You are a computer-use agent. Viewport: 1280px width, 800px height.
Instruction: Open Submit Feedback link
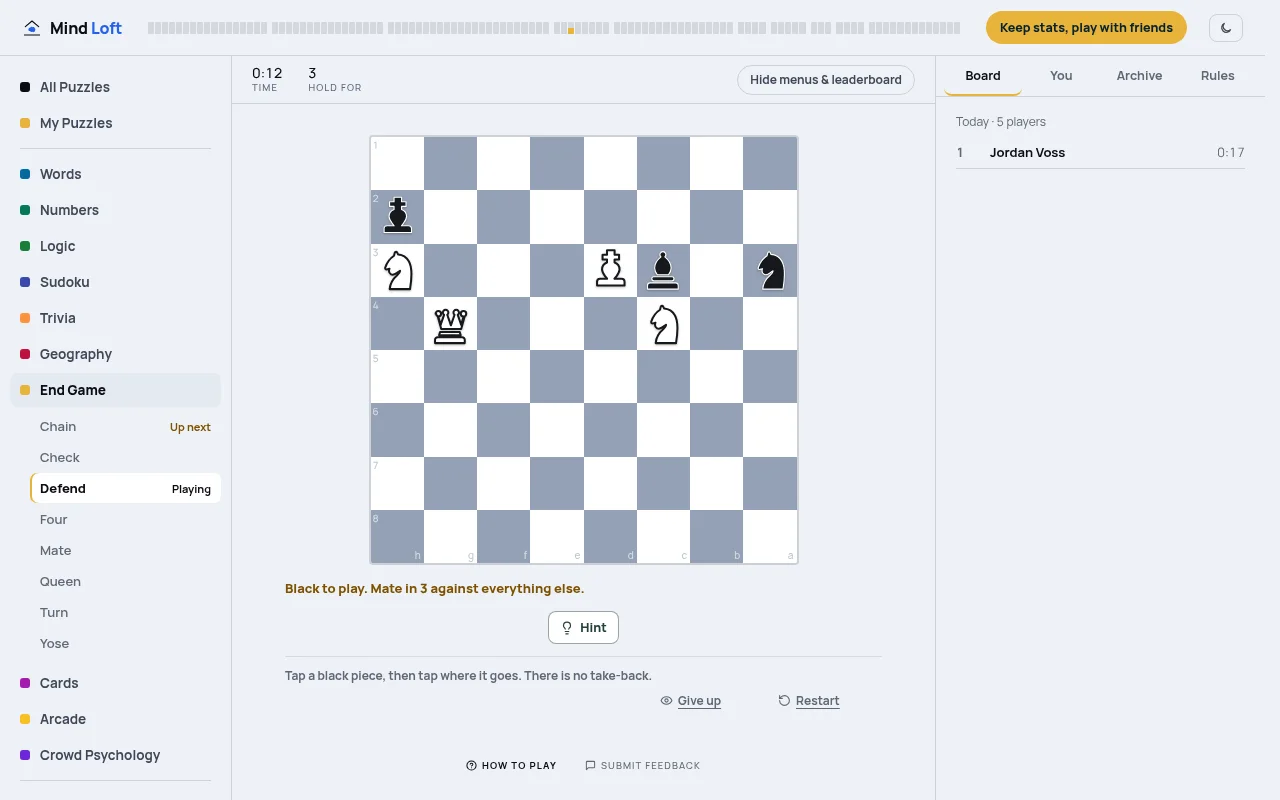click(x=642, y=766)
